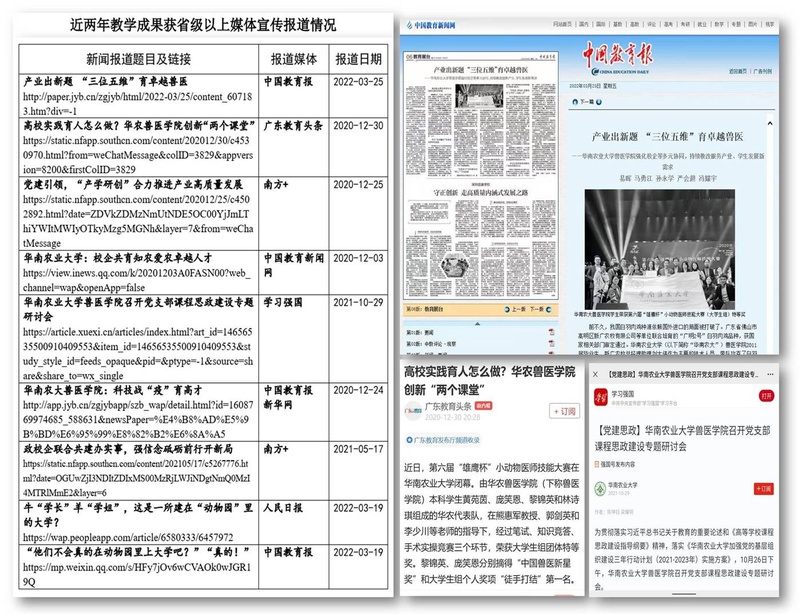Click the 返回首页 link
Image resolution: width=799 pixels, height=614 pixels.
click(x=737, y=71)
